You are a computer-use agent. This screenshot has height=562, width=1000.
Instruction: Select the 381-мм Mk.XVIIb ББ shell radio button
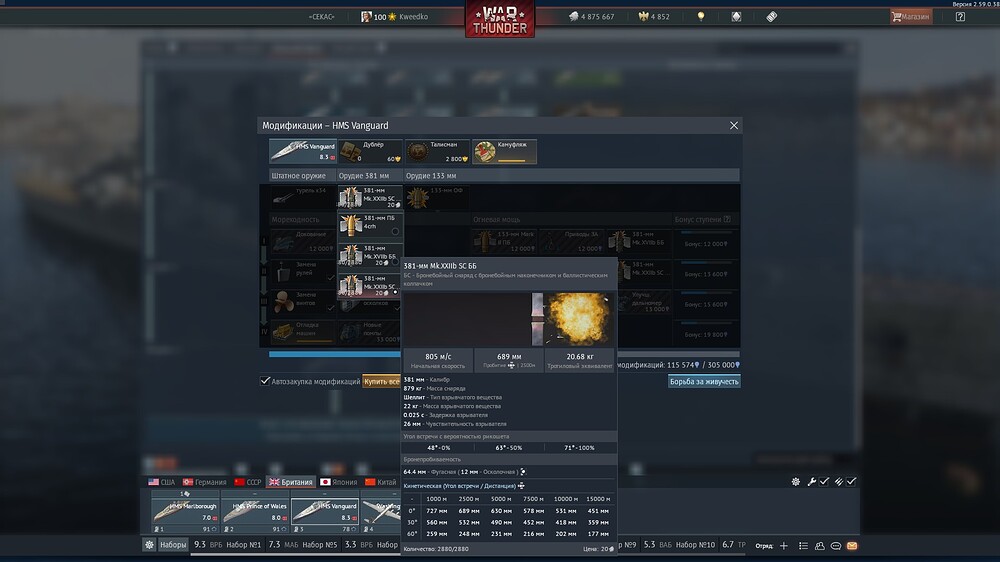click(395, 262)
